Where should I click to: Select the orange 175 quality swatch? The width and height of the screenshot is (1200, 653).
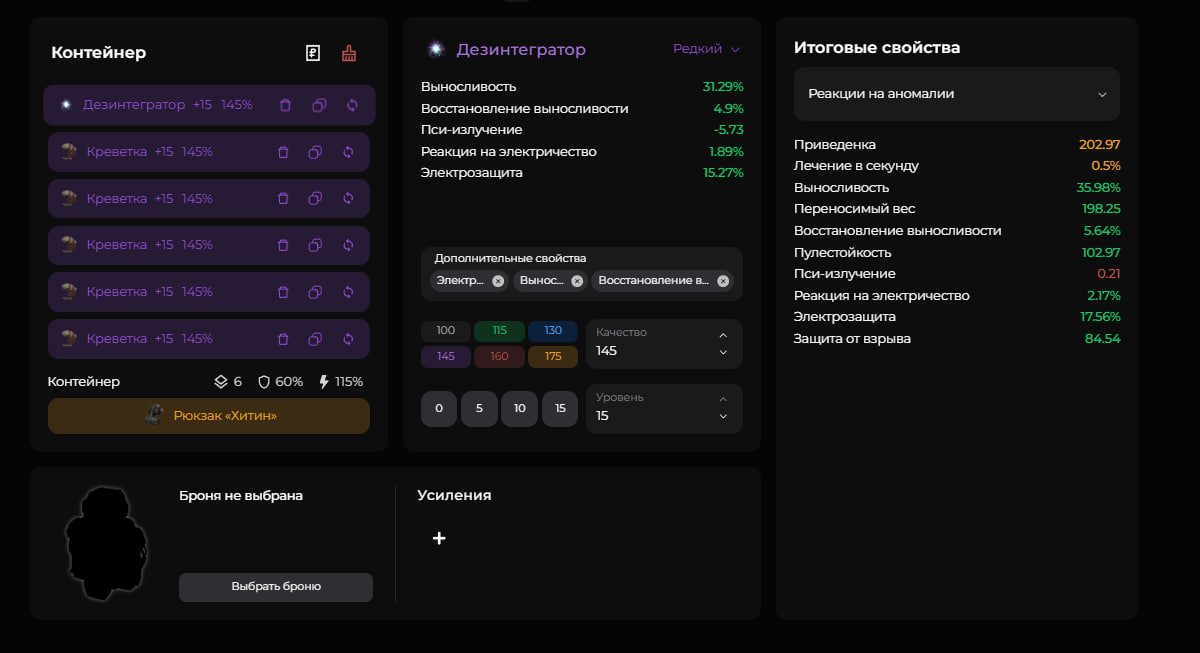pyautogui.click(x=553, y=357)
